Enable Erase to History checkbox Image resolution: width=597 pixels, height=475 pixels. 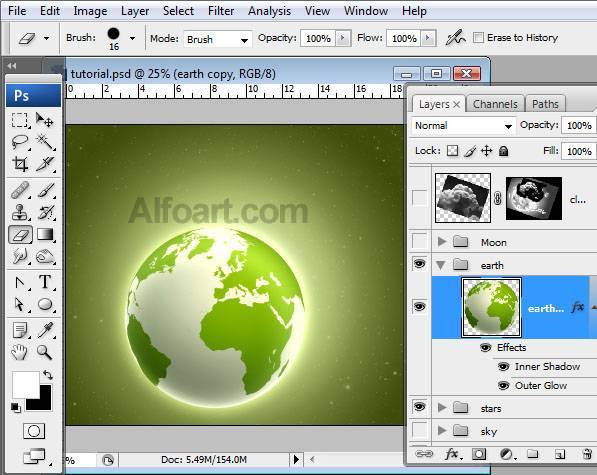pyautogui.click(x=478, y=38)
